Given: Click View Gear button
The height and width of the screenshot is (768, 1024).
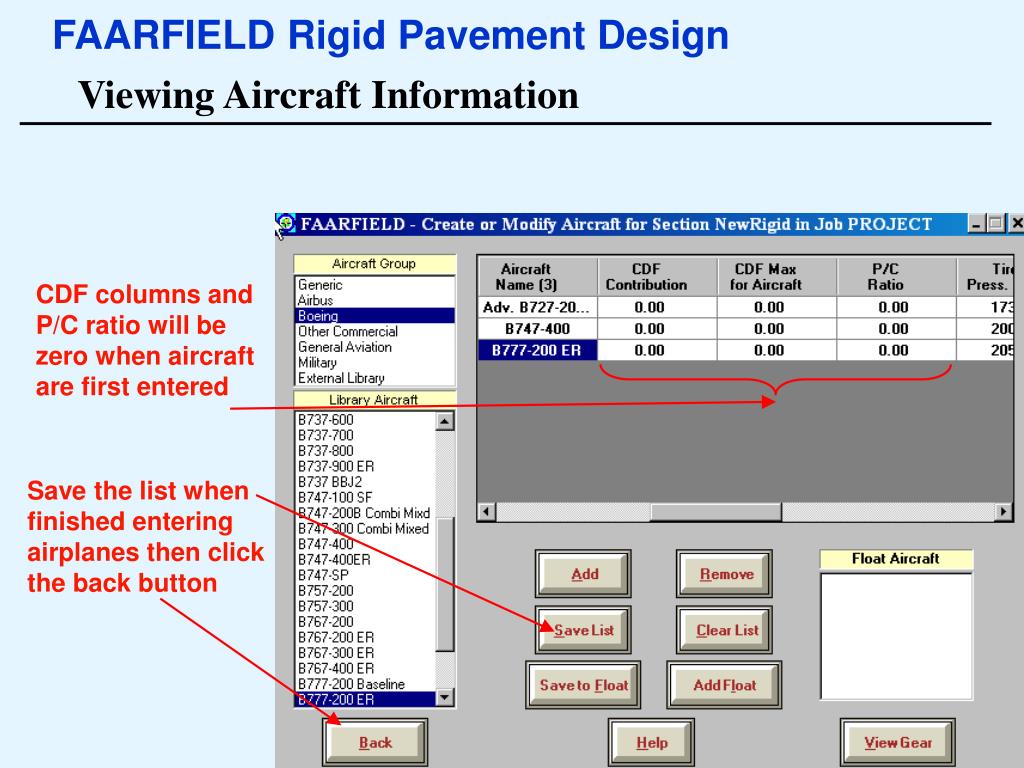Looking at the screenshot, I should pyautogui.click(x=898, y=743).
